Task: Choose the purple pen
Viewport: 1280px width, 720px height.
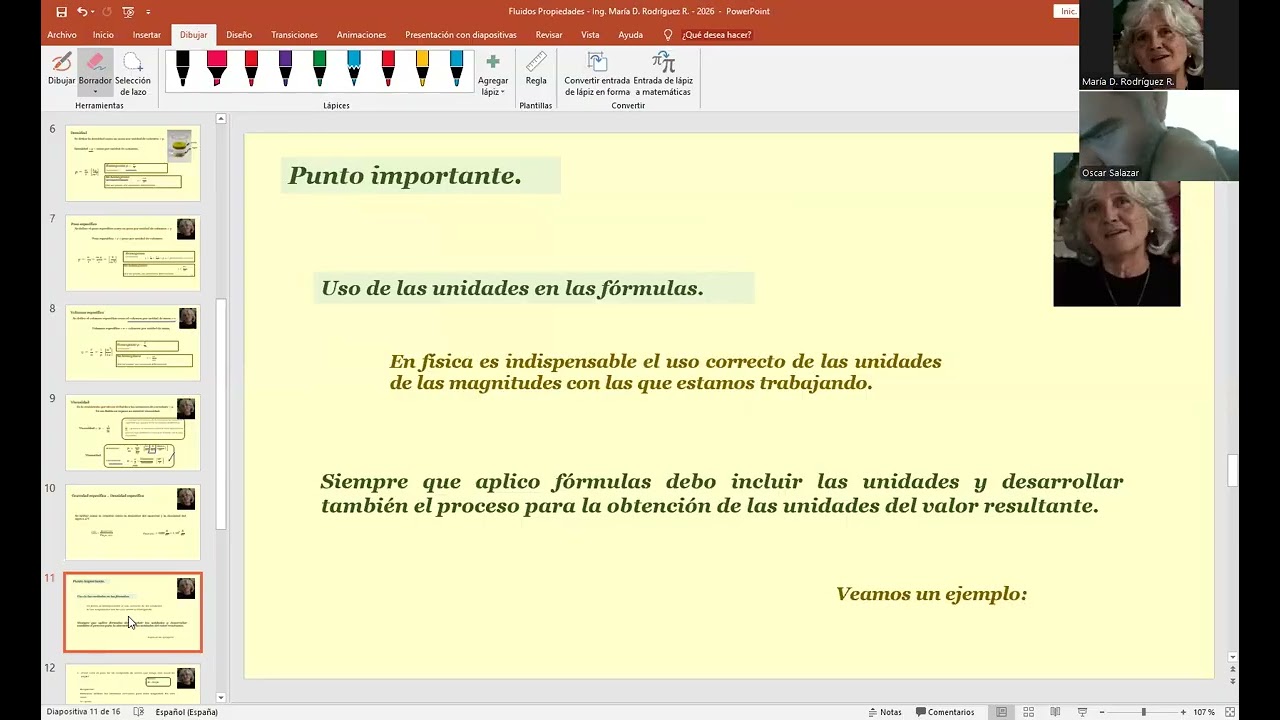Action: (x=285, y=69)
